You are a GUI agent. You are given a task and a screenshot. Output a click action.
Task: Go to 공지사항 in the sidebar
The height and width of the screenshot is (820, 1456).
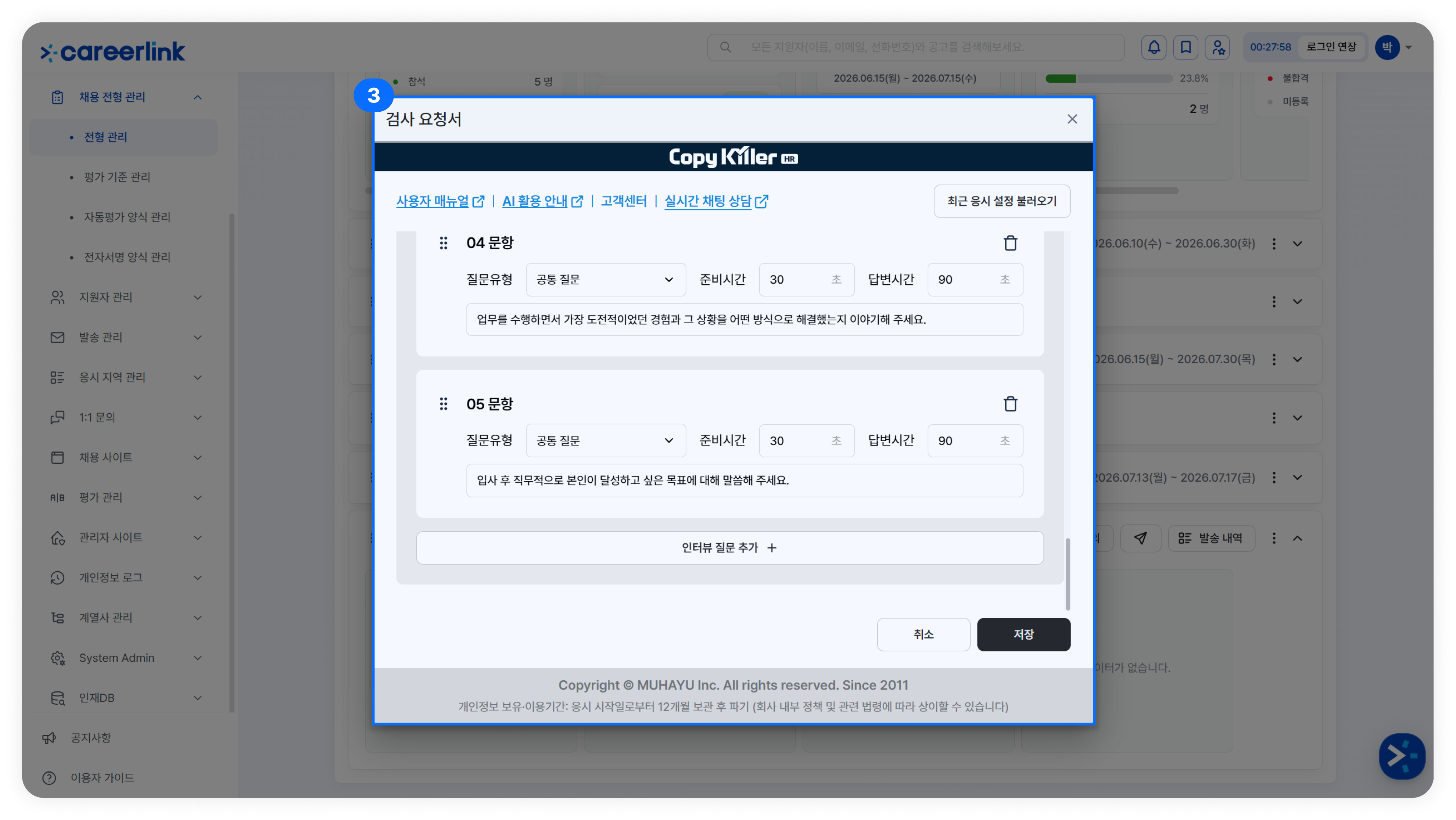(x=91, y=738)
